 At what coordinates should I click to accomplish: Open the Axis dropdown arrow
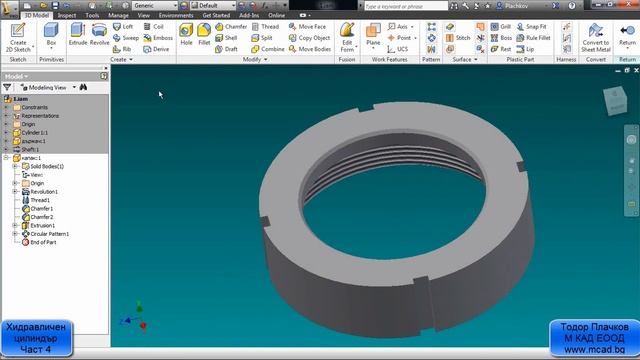(x=412, y=27)
